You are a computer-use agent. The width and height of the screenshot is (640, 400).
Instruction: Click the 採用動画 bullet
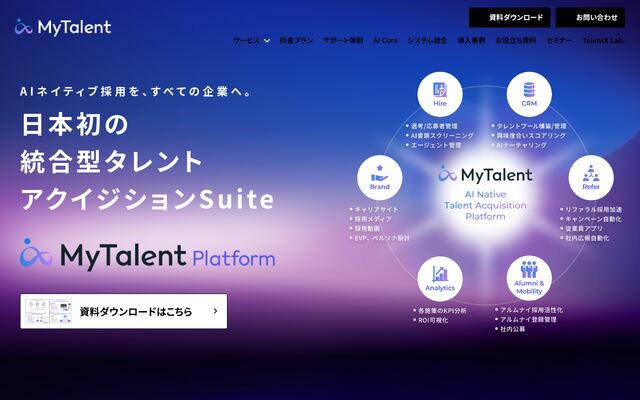(367, 228)
